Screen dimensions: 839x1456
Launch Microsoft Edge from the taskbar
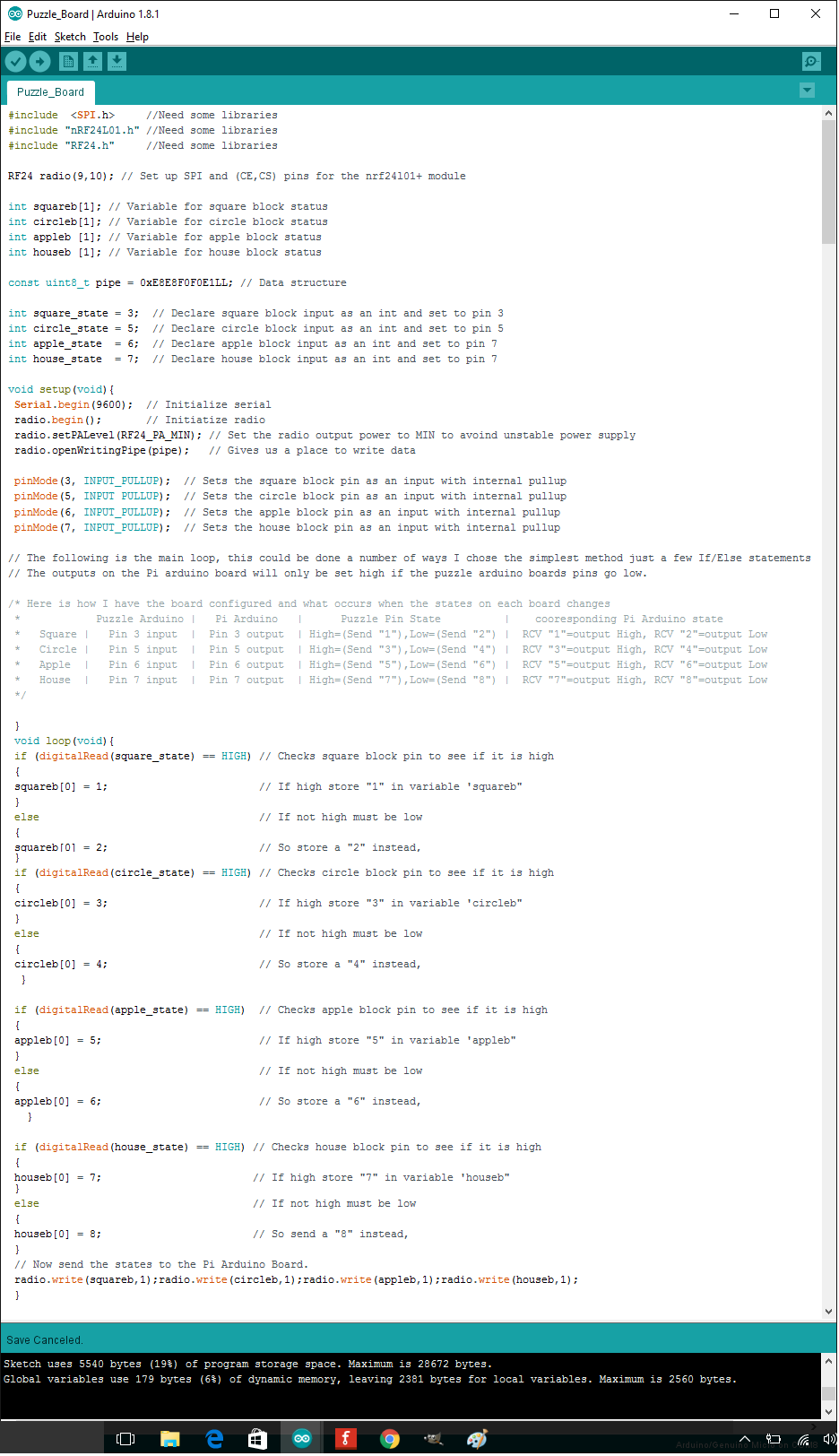pyautogui.click(x=214, y=1439)
